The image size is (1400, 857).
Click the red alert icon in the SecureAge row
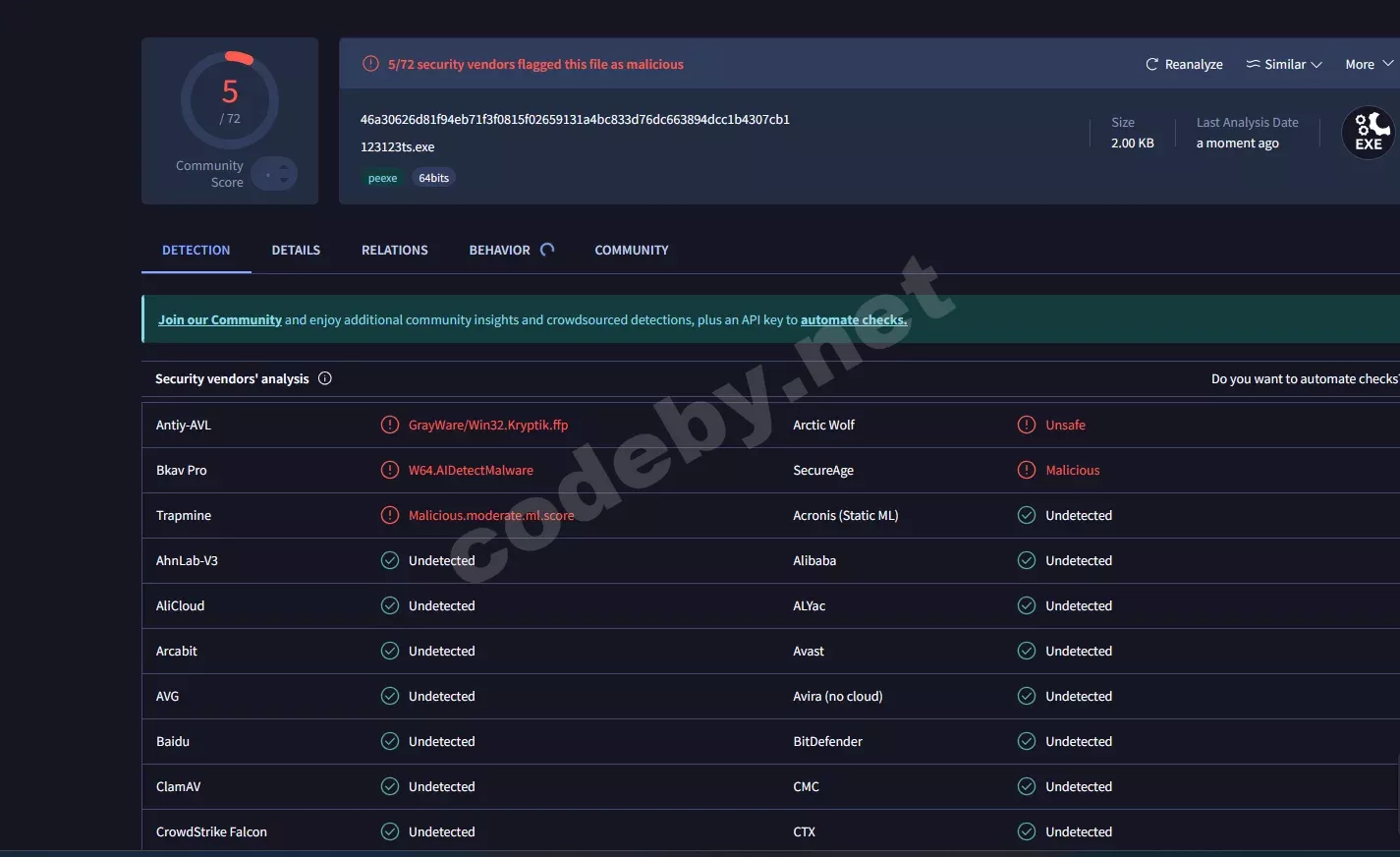point(1027,470)
